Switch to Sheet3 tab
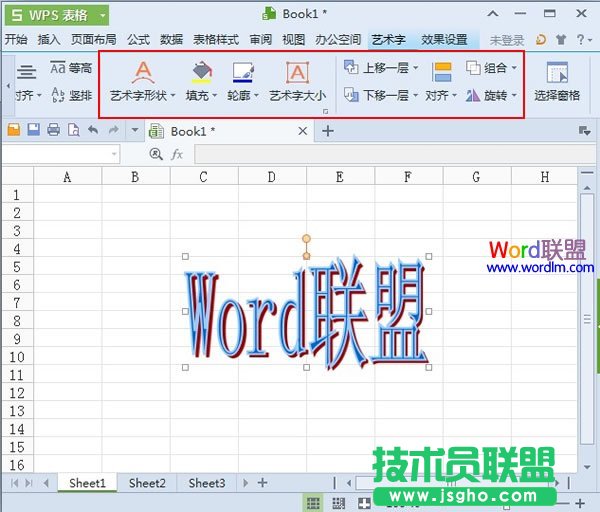This screenshot has height=512, width=600. pyautogui.click(x=207, y=483)
